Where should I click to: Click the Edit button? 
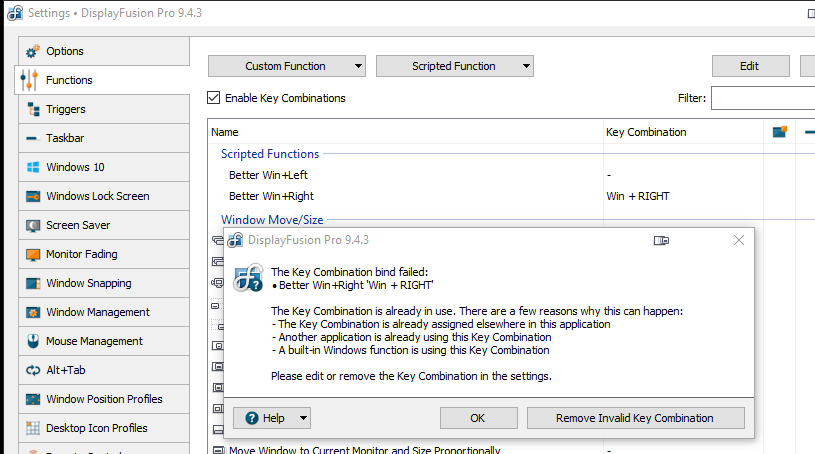pyautogui.click(x=750, y=66)
